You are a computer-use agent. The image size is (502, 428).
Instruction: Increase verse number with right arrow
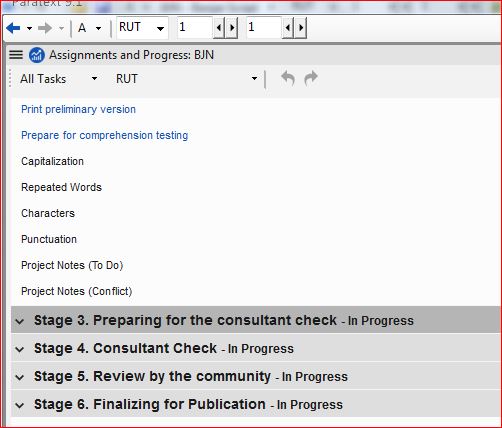point(301,28)
